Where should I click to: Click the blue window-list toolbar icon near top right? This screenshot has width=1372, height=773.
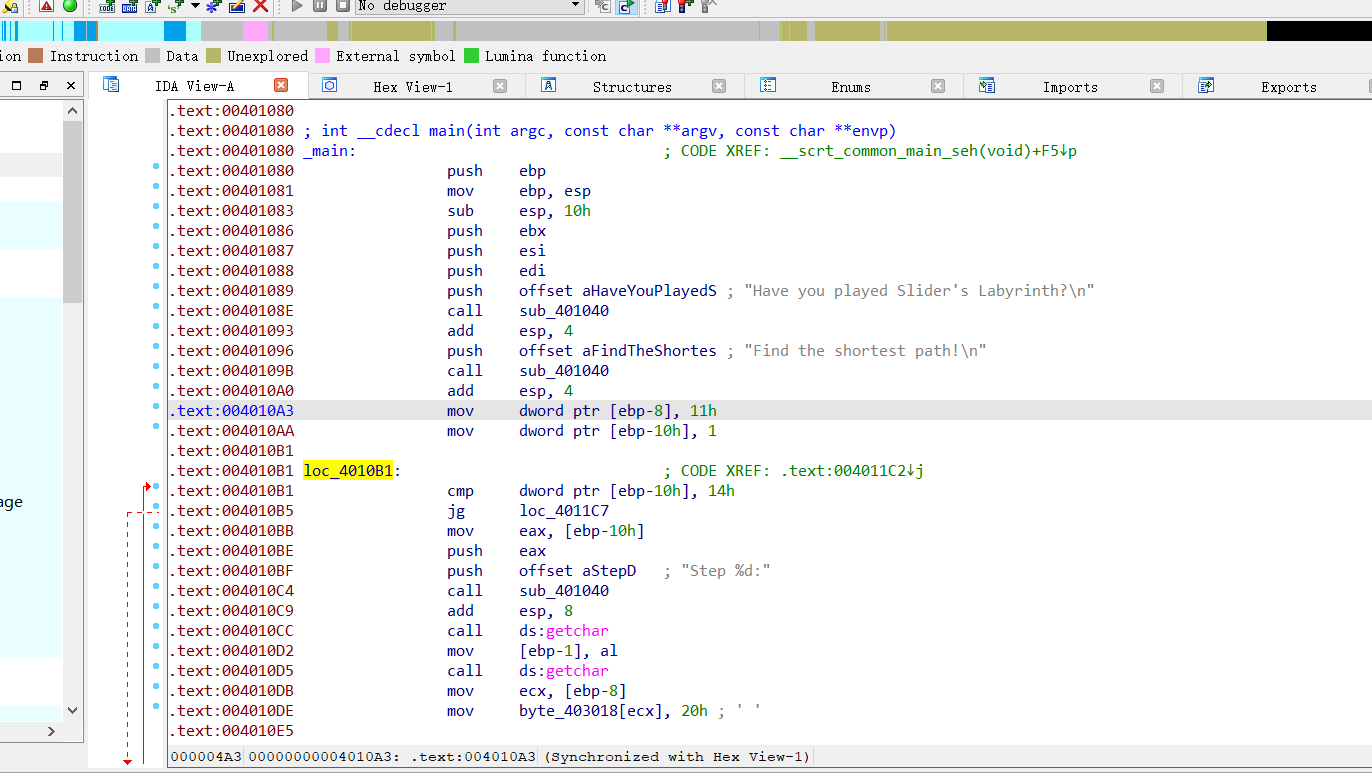662,6
